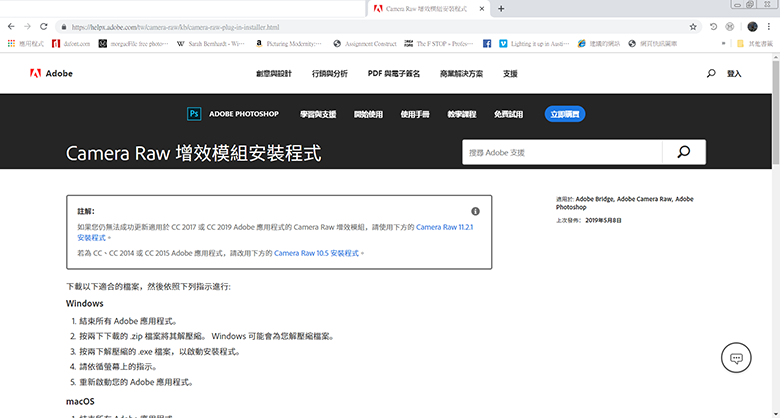The image size is (780, 418).
Task: Open the 商業解決方案 menu
Action: (x=461, y=74)
